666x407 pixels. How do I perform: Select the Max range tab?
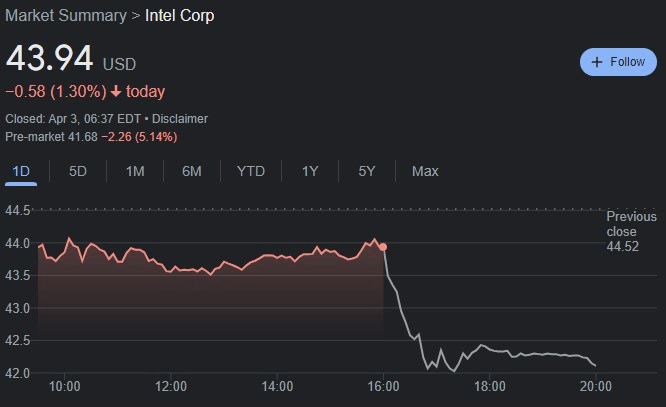(425, 171)
